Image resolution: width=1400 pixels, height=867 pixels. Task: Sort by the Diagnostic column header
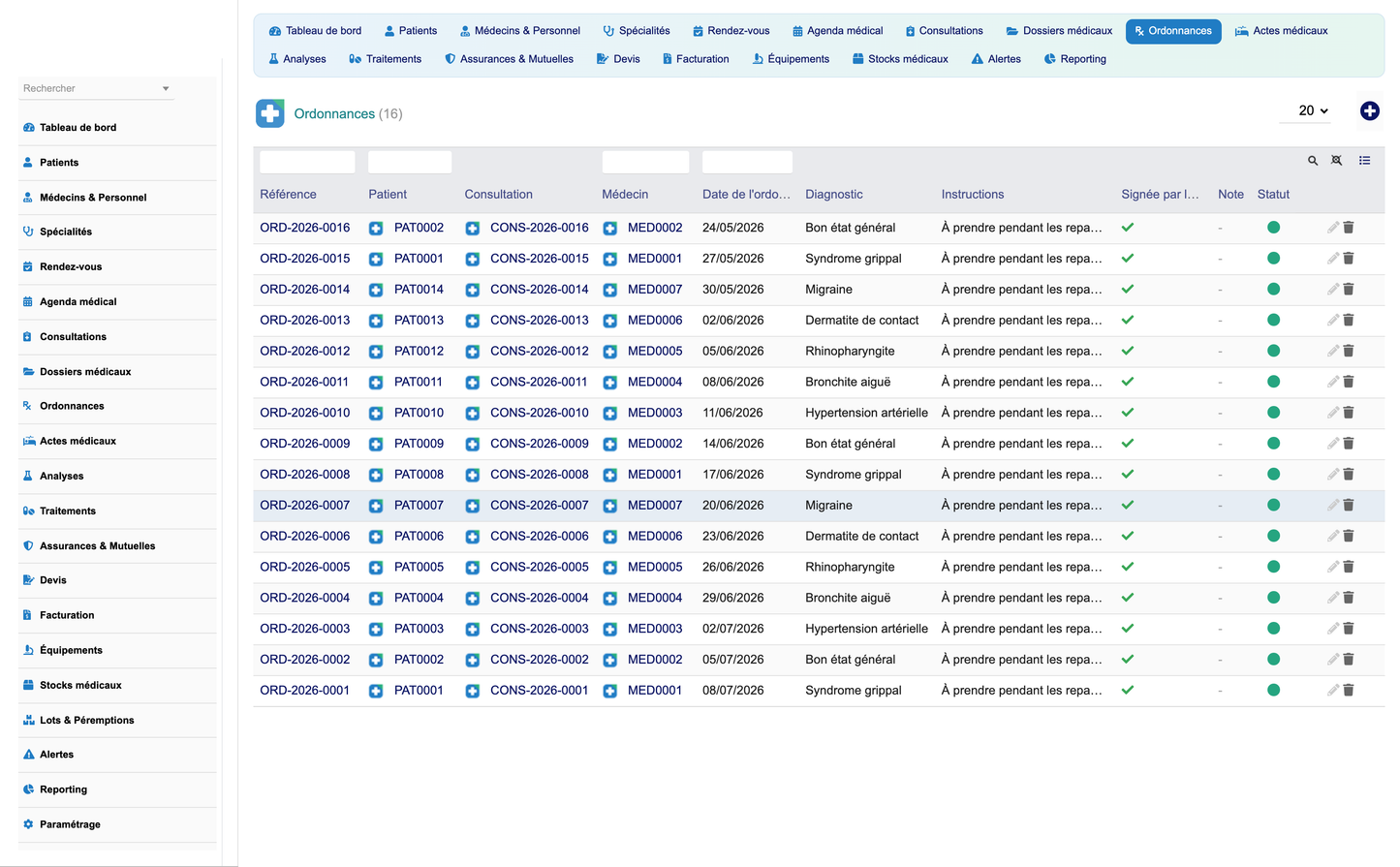(x=833, y=195)
